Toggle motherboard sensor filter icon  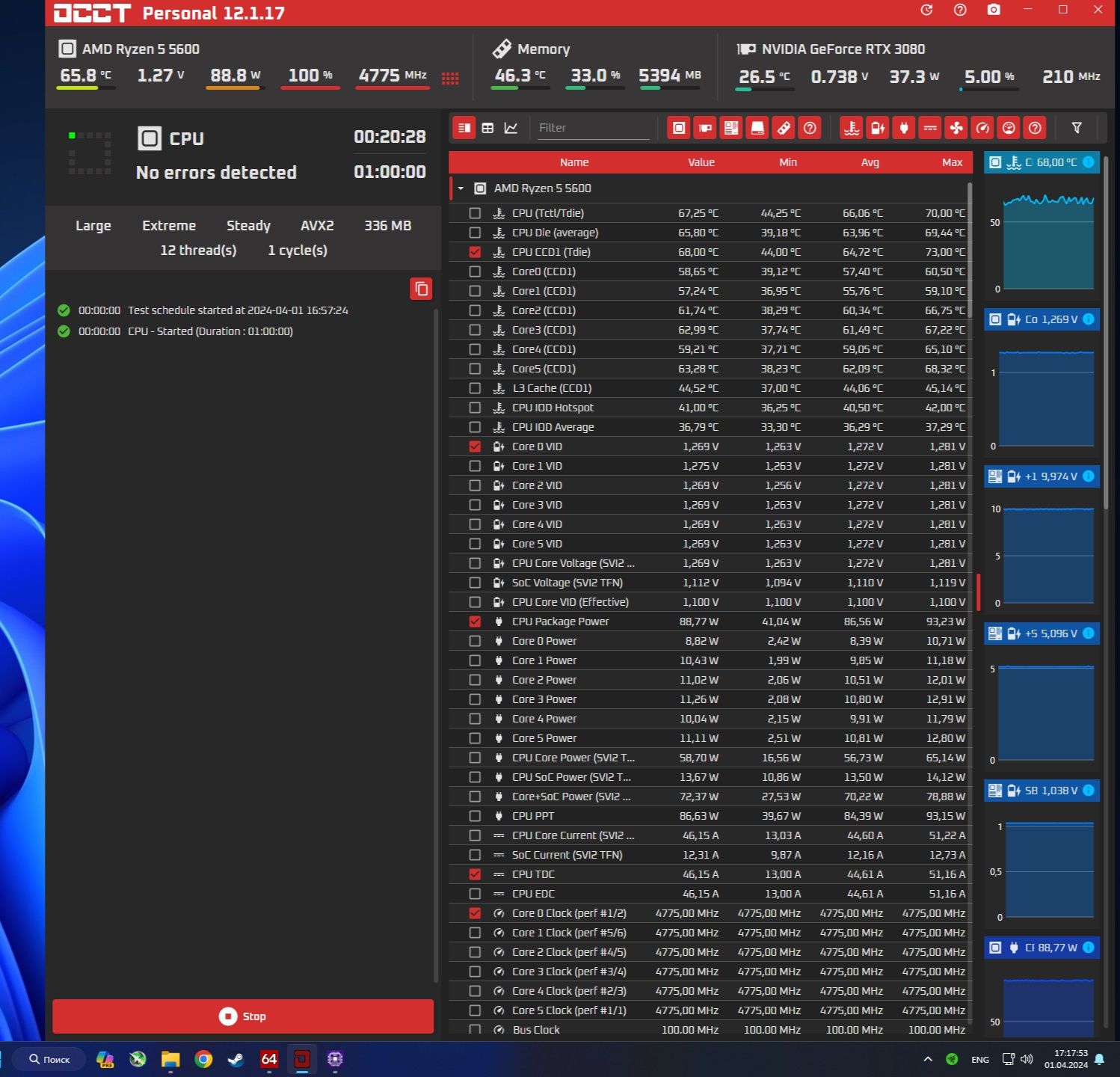click(731, 128)
